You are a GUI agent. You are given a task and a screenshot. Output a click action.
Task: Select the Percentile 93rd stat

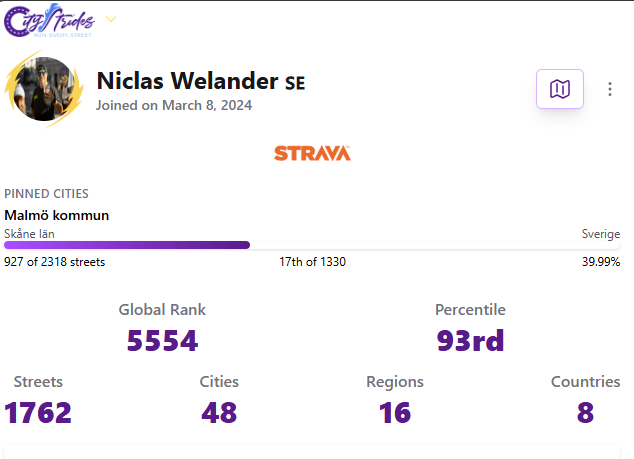click(470, 328)
